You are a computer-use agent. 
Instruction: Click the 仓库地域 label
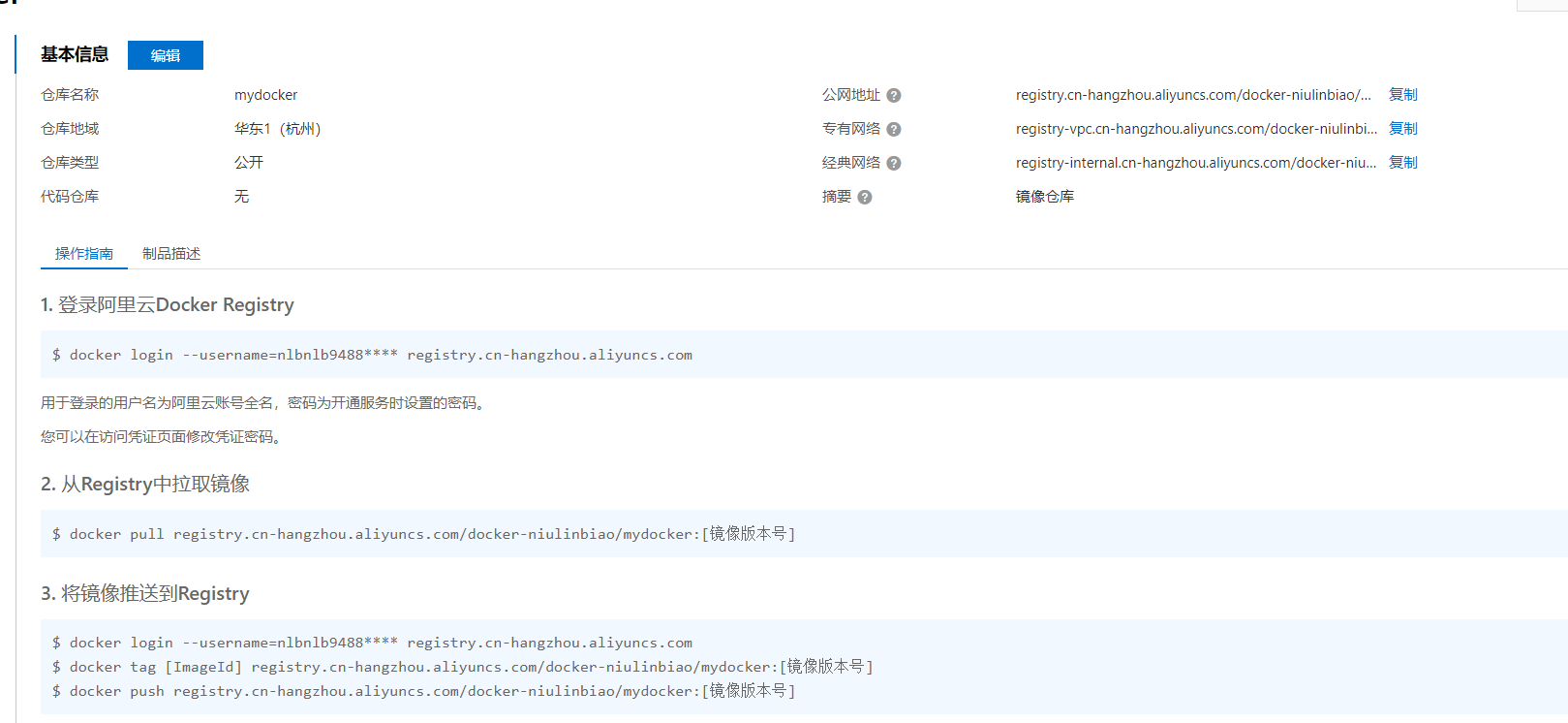[70, 129]
